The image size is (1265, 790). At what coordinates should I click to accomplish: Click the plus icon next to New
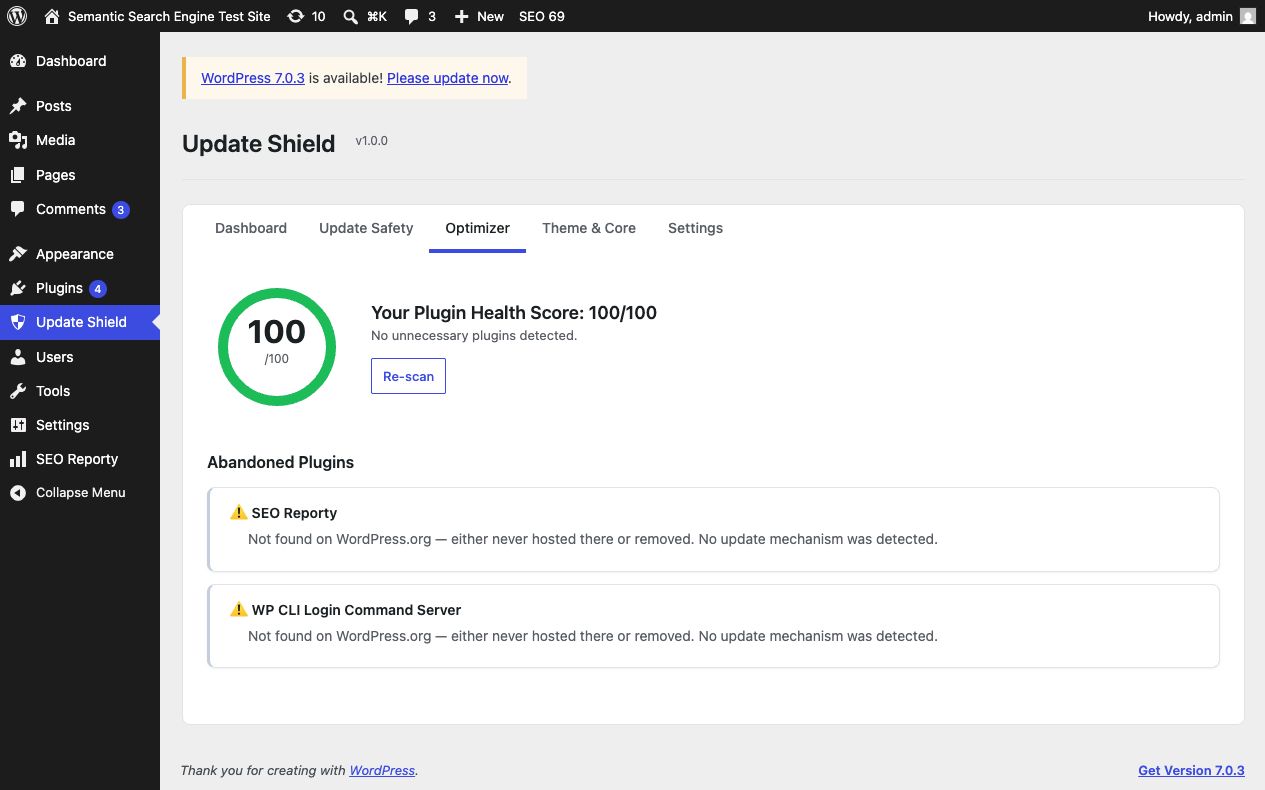(461, 16)
